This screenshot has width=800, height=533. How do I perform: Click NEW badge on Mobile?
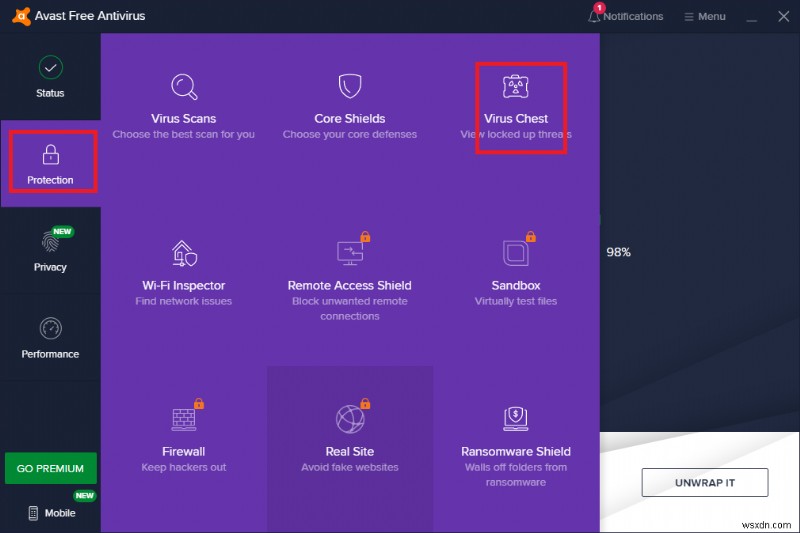pos(84,495)
